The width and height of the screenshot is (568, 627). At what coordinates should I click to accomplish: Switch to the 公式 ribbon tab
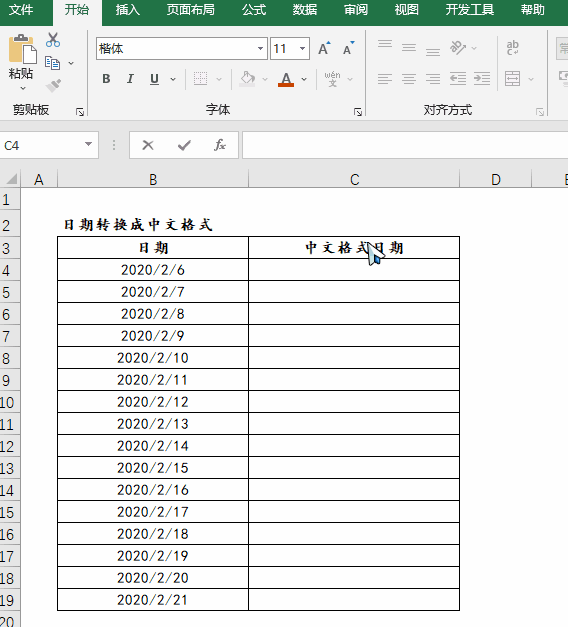pyautogui.click(x=254, y=10)
